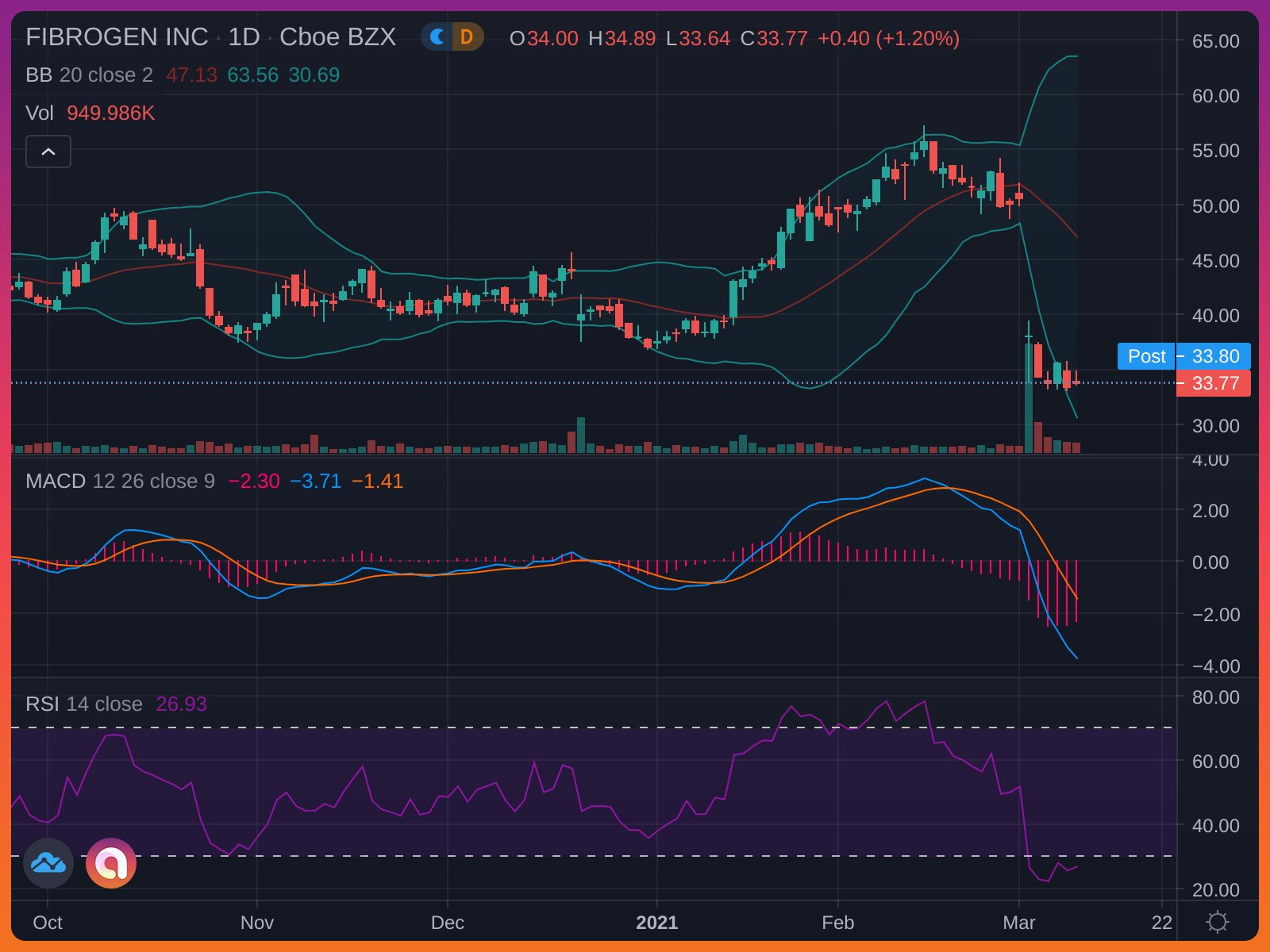Click the 50.00 price scale label
1270x952 pixels.
pos(1215,206)
